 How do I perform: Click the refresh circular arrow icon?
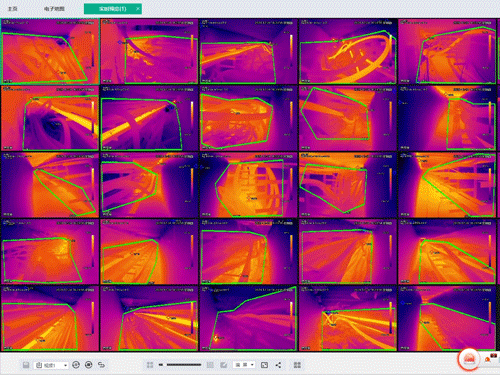[x=76, y=365]
